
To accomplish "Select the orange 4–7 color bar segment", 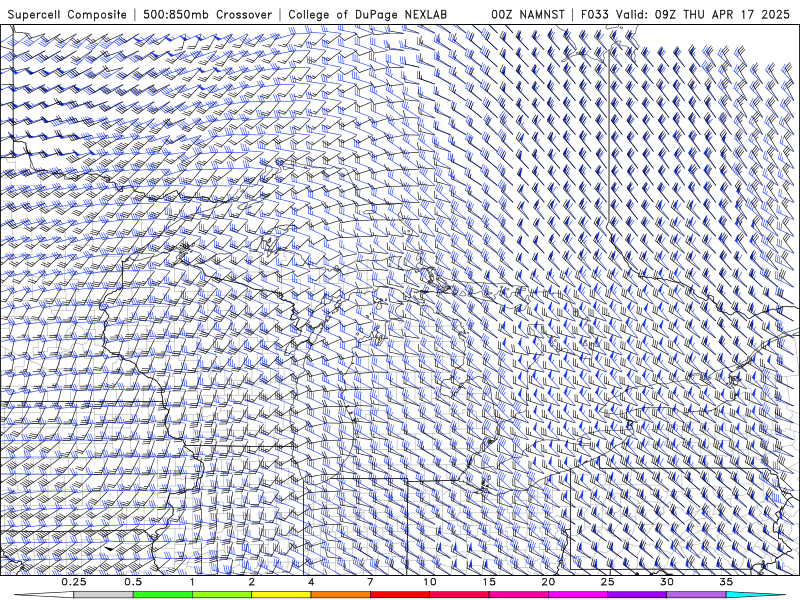I will point(340,595).
